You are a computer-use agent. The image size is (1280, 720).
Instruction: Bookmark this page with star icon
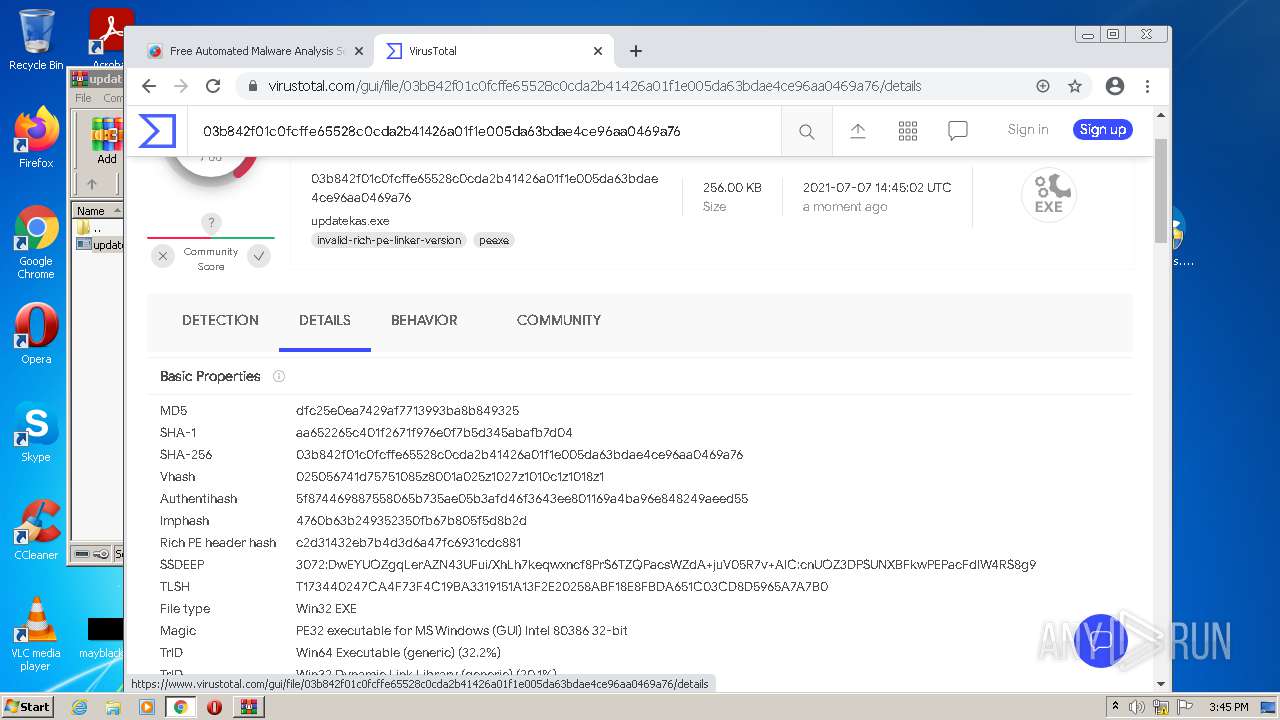(x=1075, y=86)
